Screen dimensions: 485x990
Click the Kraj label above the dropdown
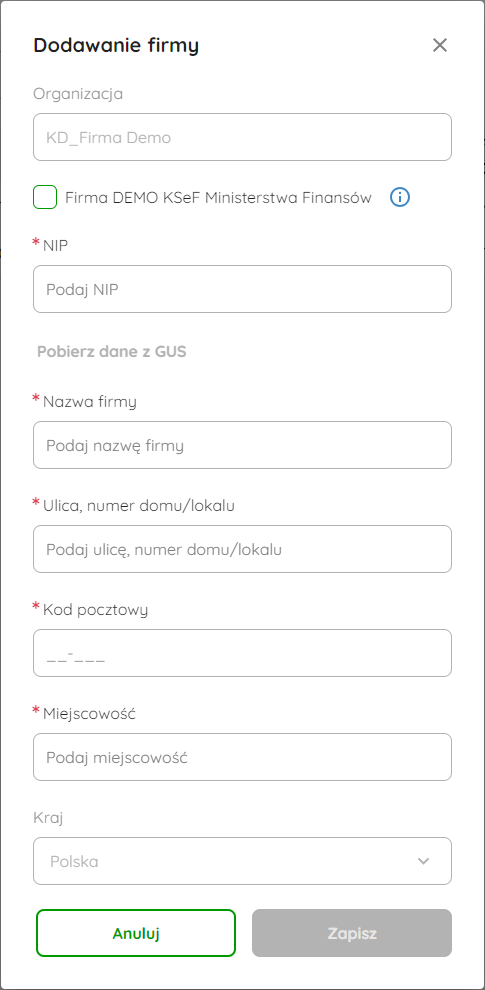click(x=49, y=818)
